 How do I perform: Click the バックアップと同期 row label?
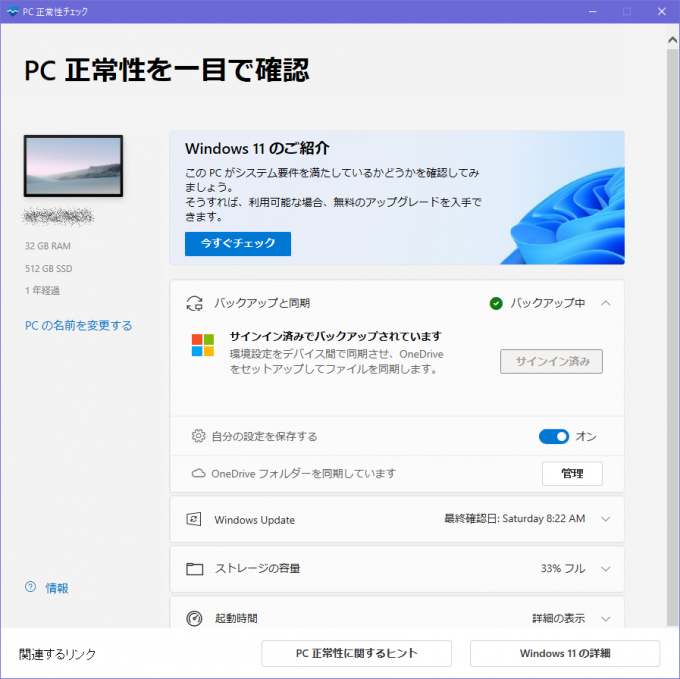click(262, 303)
